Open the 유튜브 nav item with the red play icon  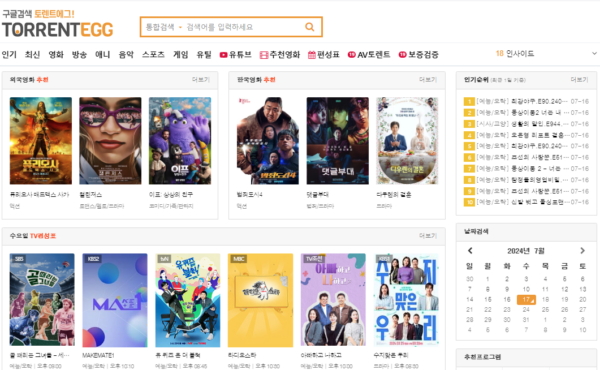(x=235, y=55)
